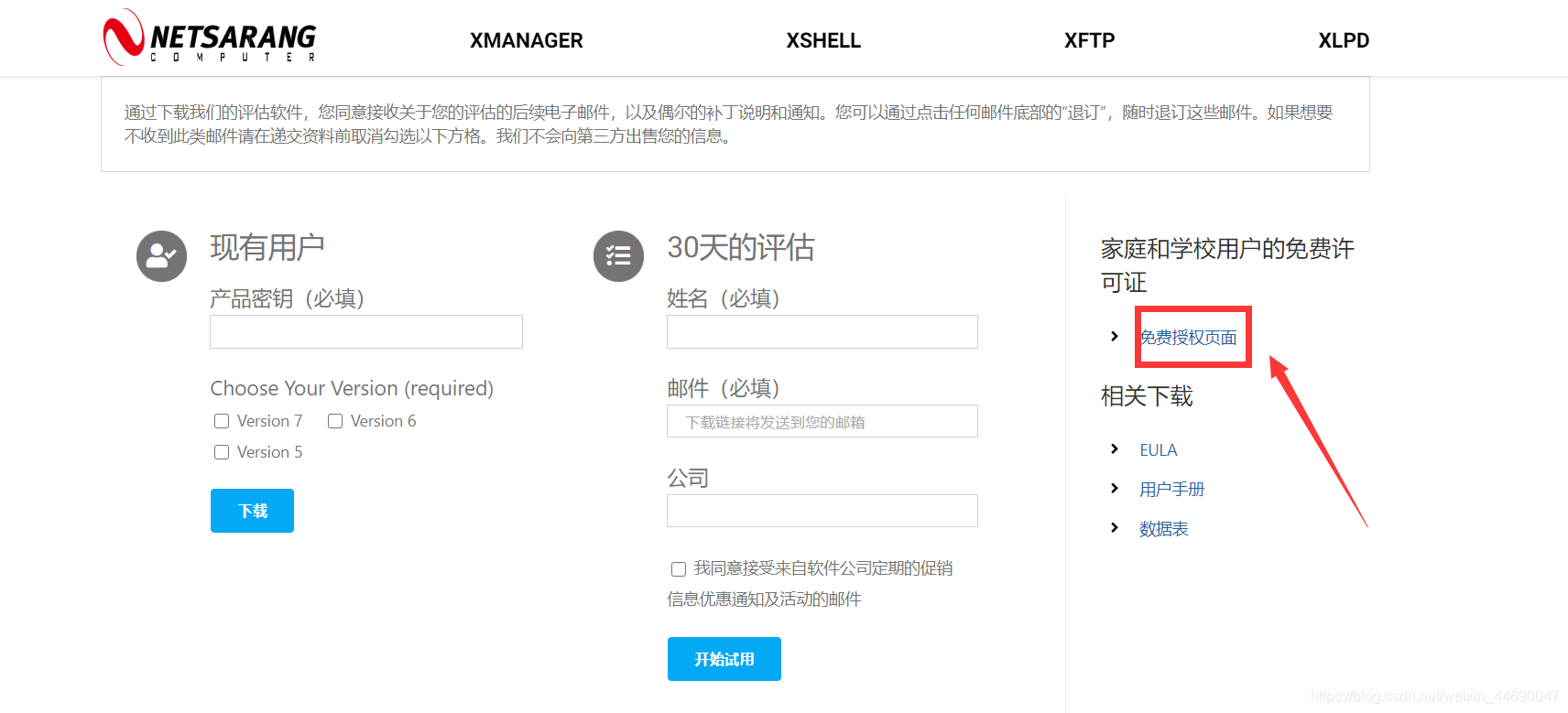Open the 用户手册 link

pyautogui.click(x=1171, y=490)
